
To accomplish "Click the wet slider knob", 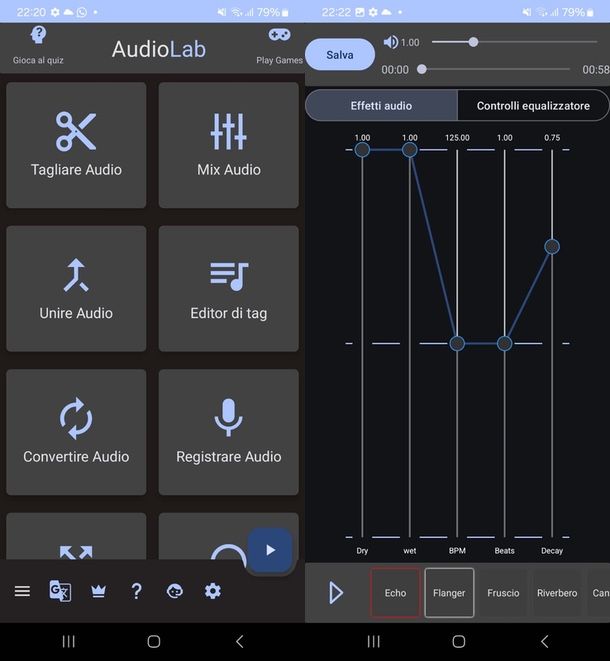I will (410, 150).
